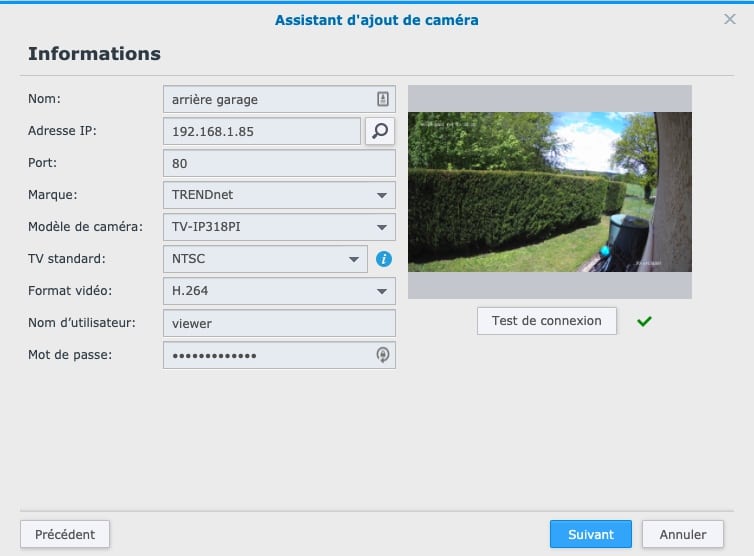Click the Format vidéo: label

pyautogui.click(x=70, y=291)
